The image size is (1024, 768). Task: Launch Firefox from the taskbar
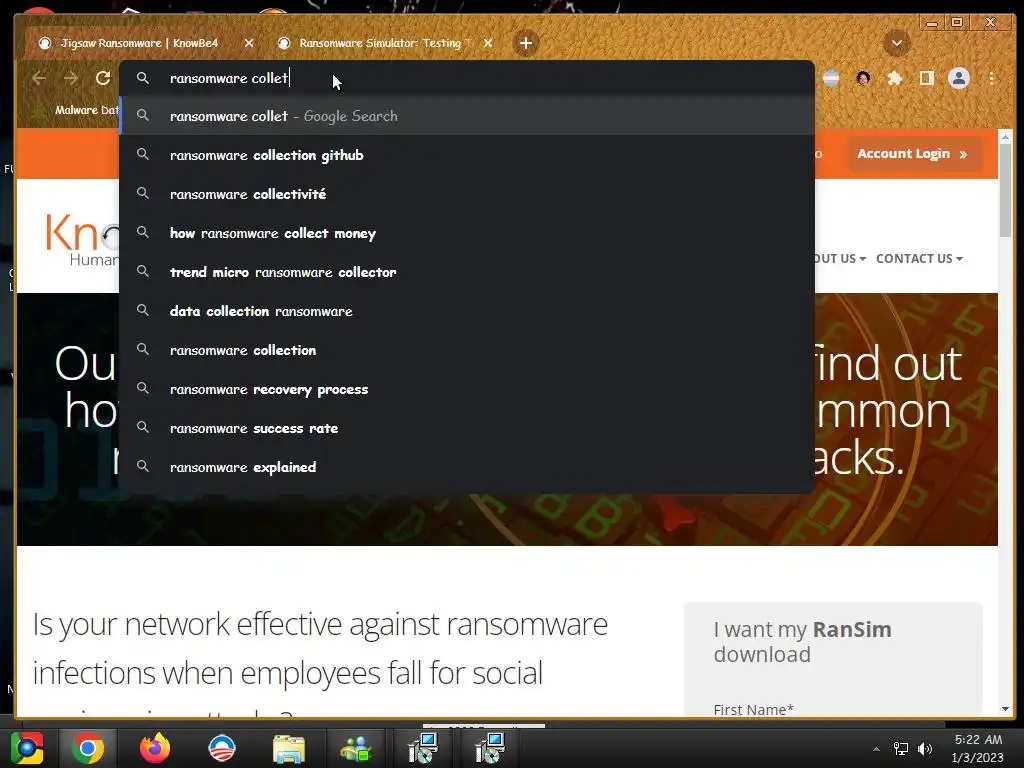click(155, 748)
